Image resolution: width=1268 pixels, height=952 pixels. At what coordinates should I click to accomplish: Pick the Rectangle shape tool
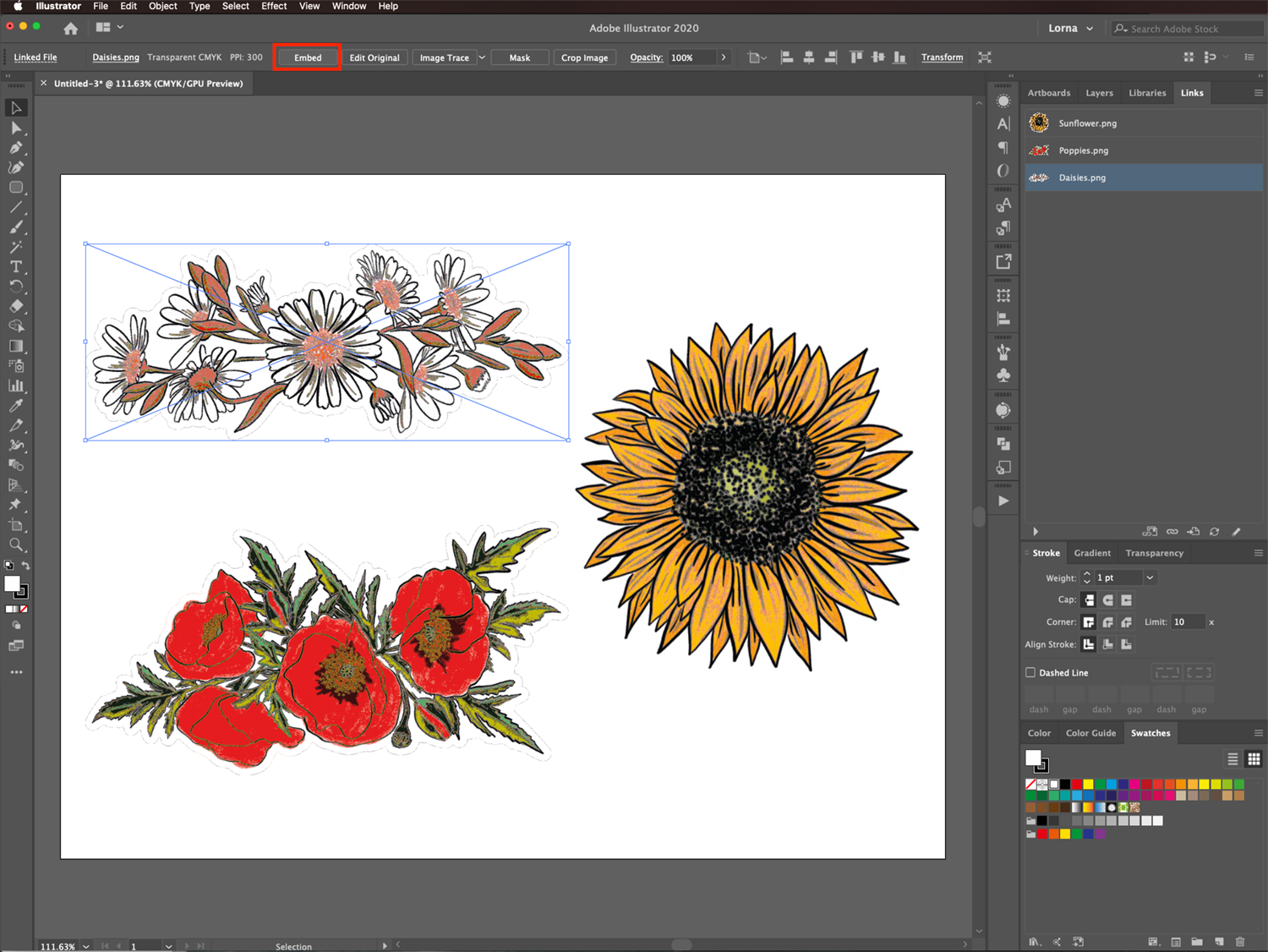coord(16,188)
